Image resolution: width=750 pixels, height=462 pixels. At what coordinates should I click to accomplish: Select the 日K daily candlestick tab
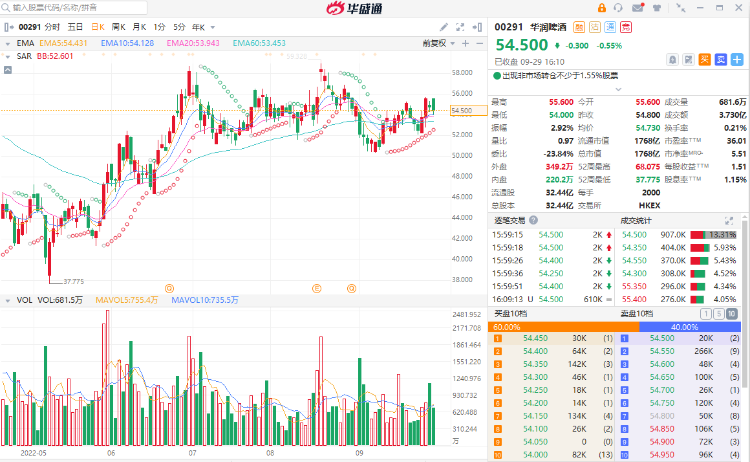coord(98,27)
